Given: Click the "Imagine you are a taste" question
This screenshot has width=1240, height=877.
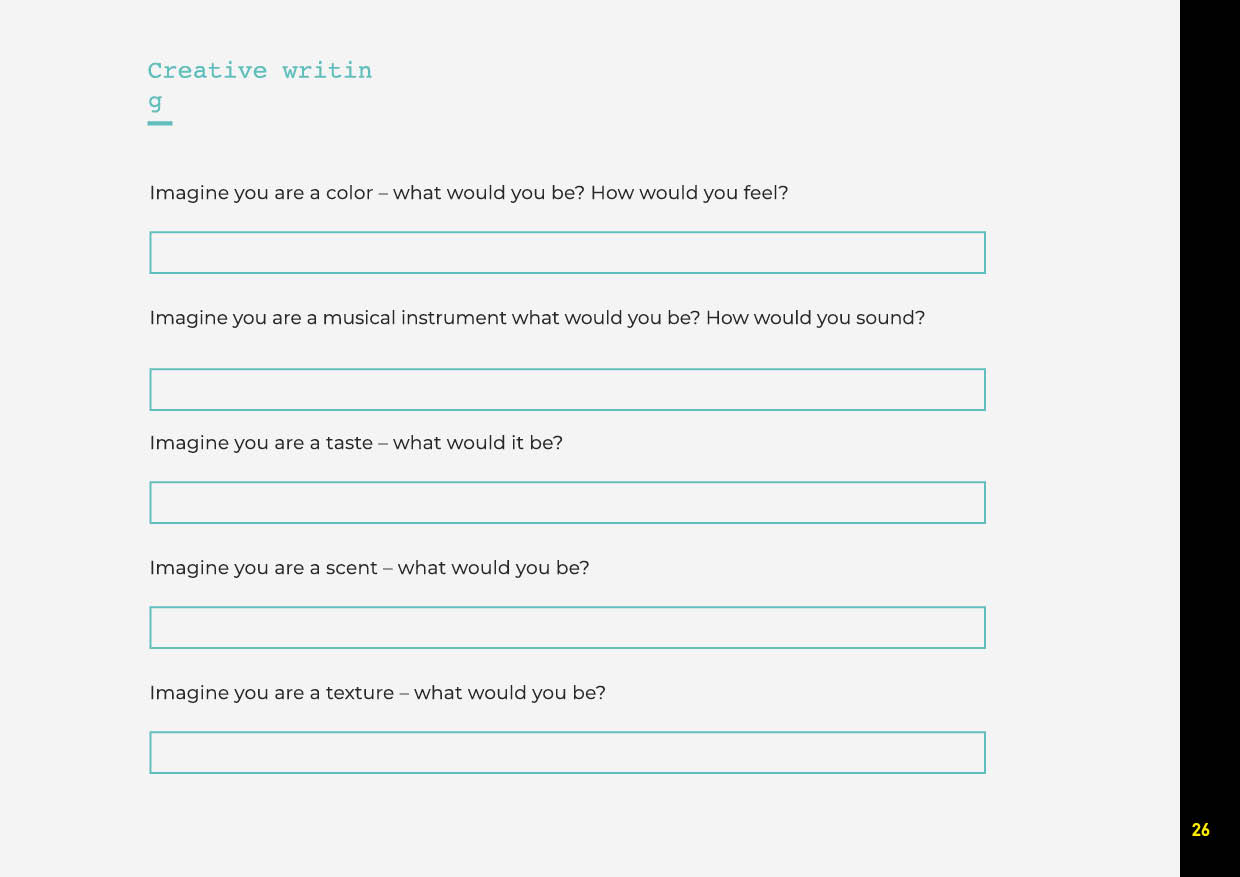Looking at the screenshot, I should tap(261, 443).
